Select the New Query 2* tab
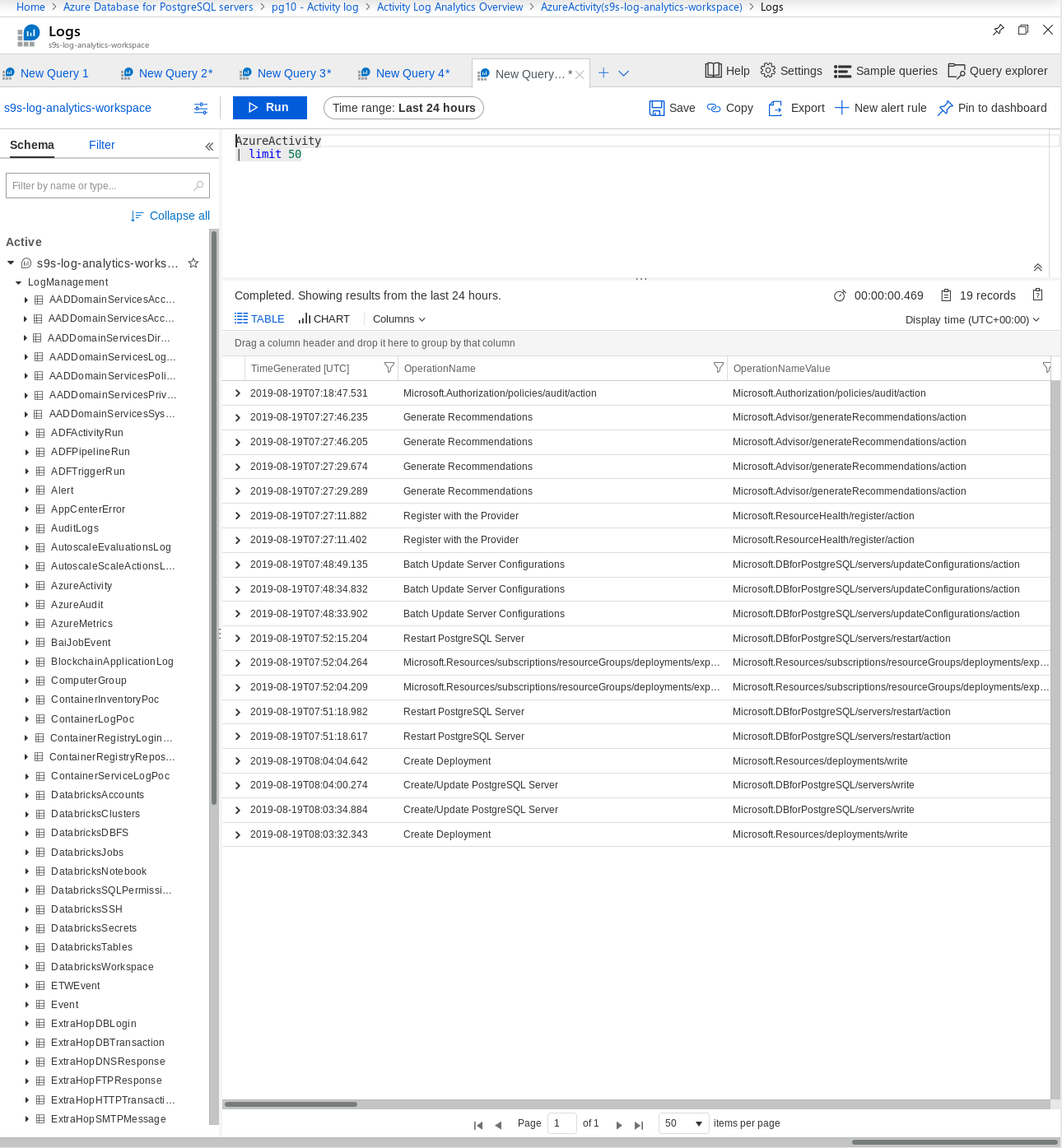 pyautogui.click(x=167, y=73)
